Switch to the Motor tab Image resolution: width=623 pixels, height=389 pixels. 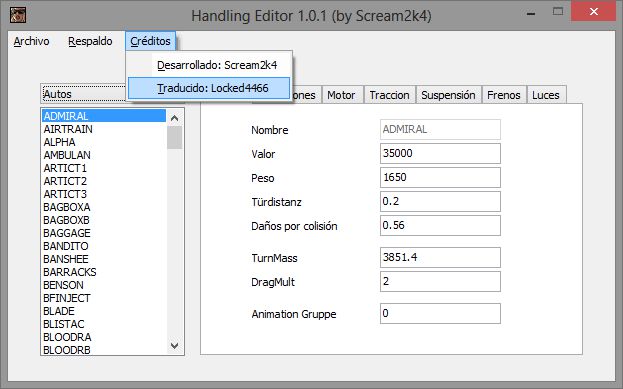341,95
